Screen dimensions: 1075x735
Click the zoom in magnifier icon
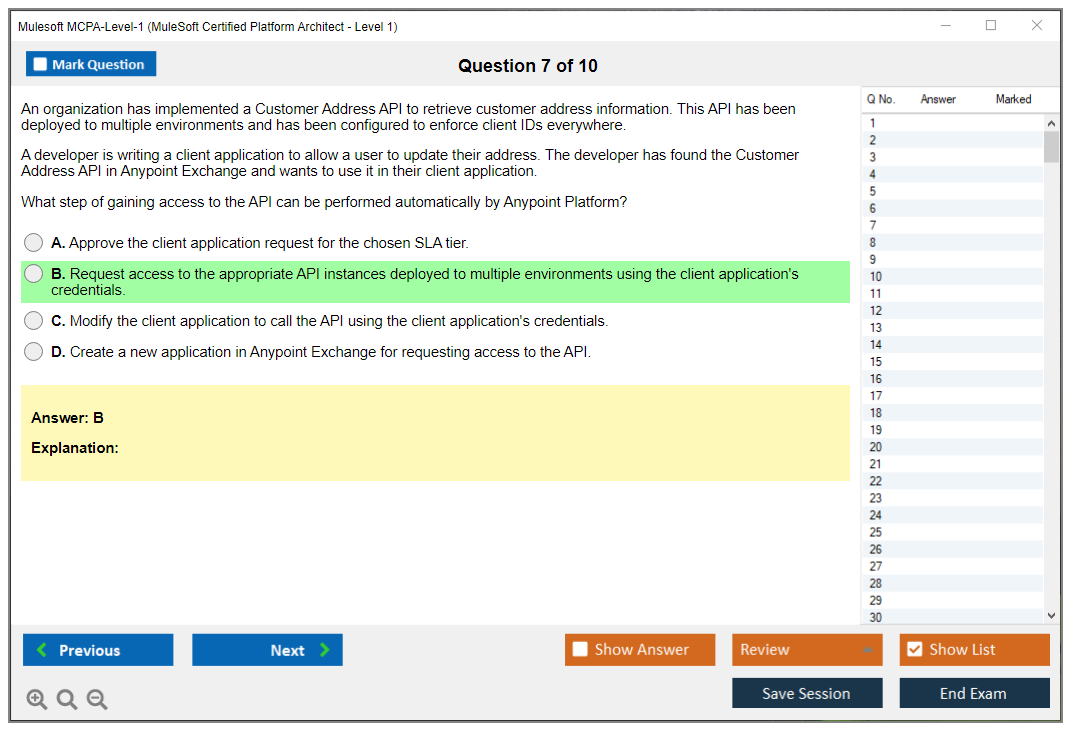(x=37, y=699)
